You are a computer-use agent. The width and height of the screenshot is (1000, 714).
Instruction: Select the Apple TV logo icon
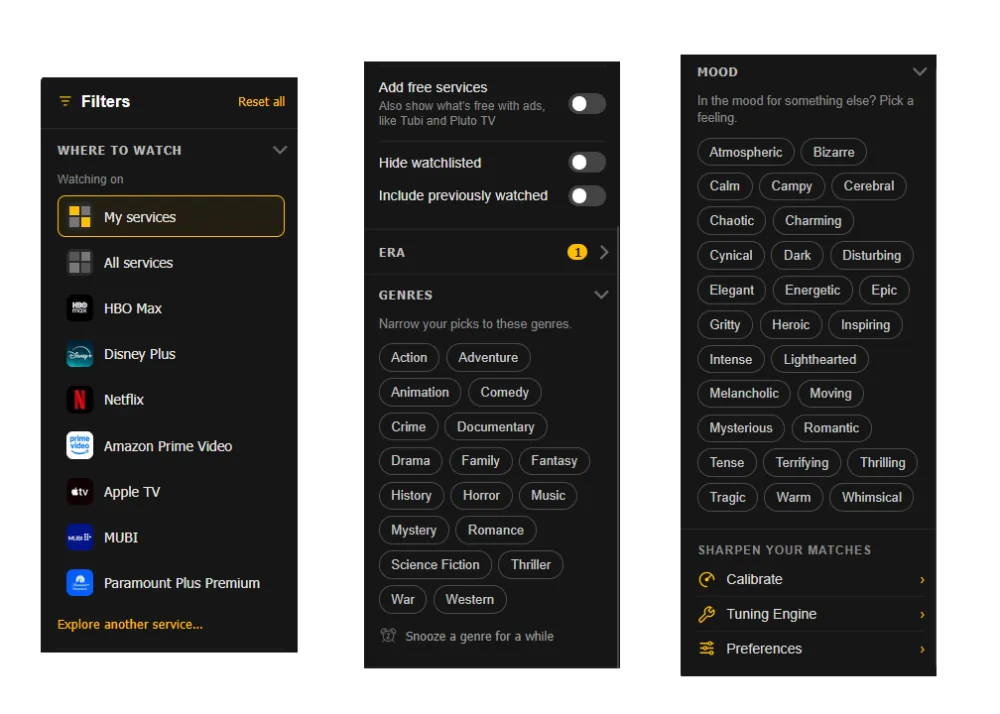coord(80,492)
